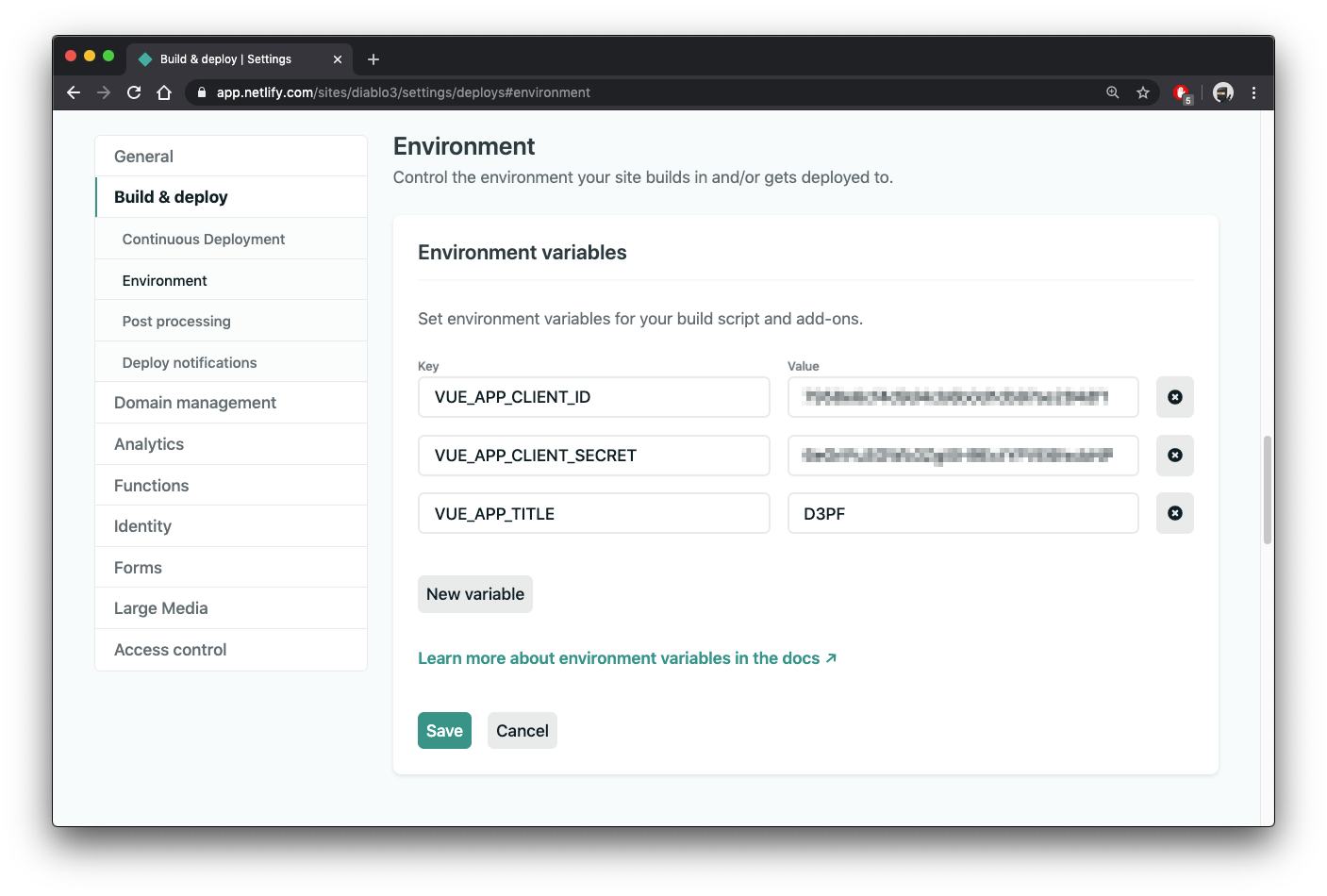Open the environment variables docs link

point(627,658)
